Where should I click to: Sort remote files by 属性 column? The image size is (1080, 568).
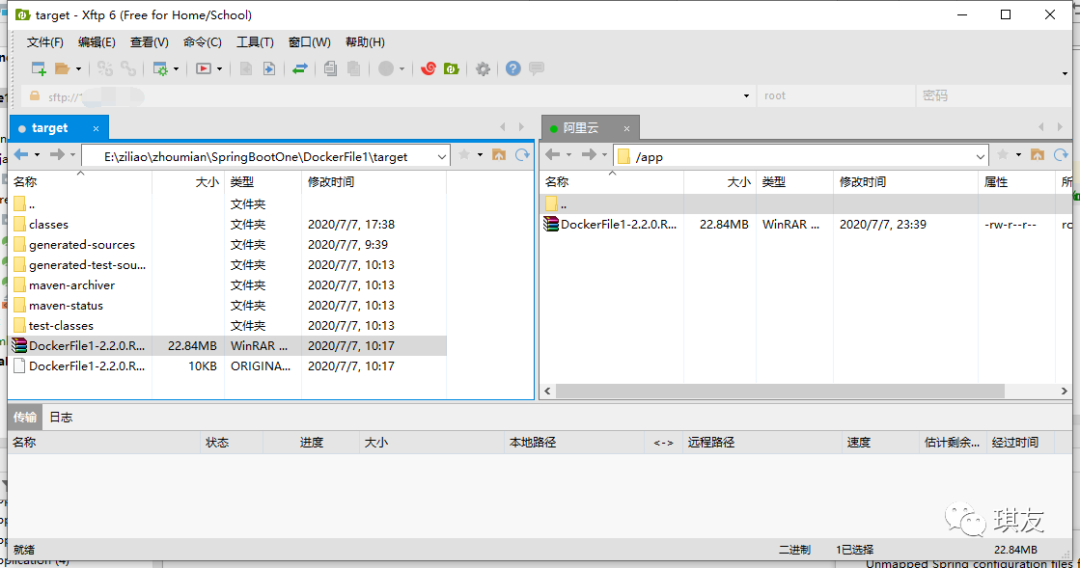[1016, 182]
